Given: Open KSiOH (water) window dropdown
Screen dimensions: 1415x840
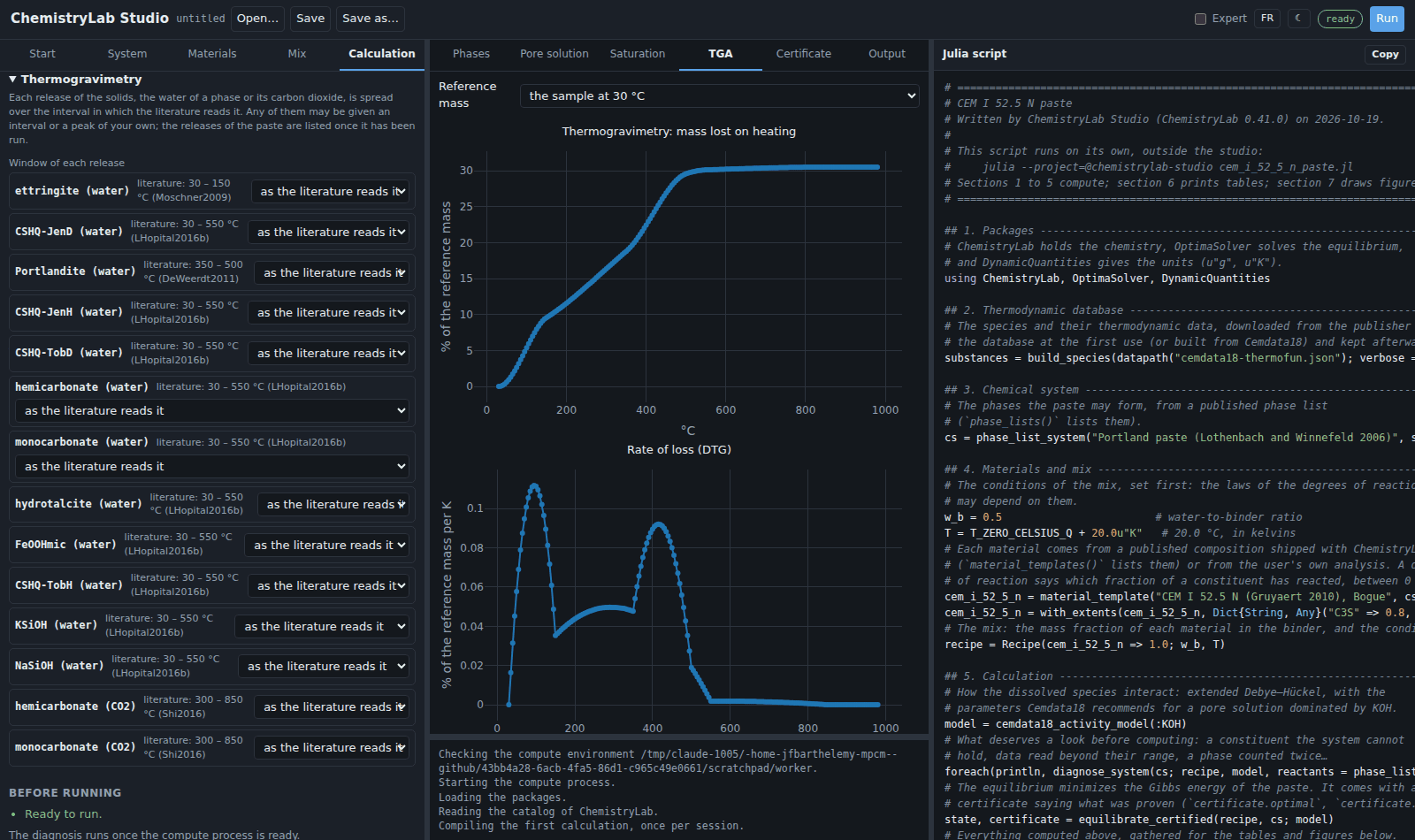Looking at the screenshot, I should coord(322,626).
